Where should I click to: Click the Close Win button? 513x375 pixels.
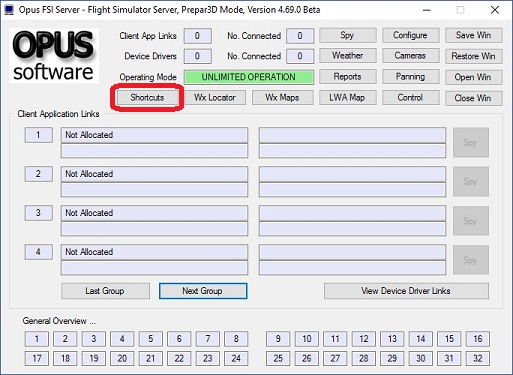click(473, 98)
